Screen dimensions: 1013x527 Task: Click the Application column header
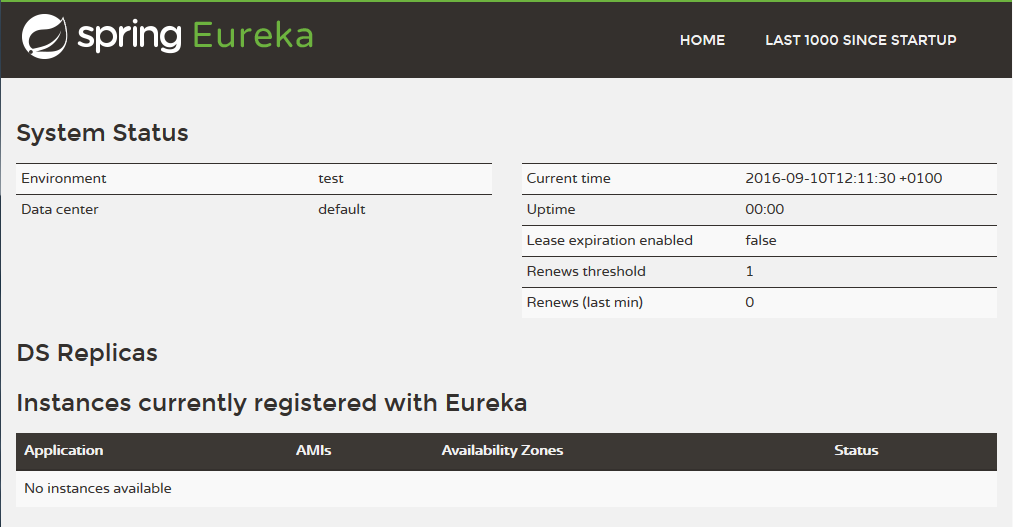(64, 450)
